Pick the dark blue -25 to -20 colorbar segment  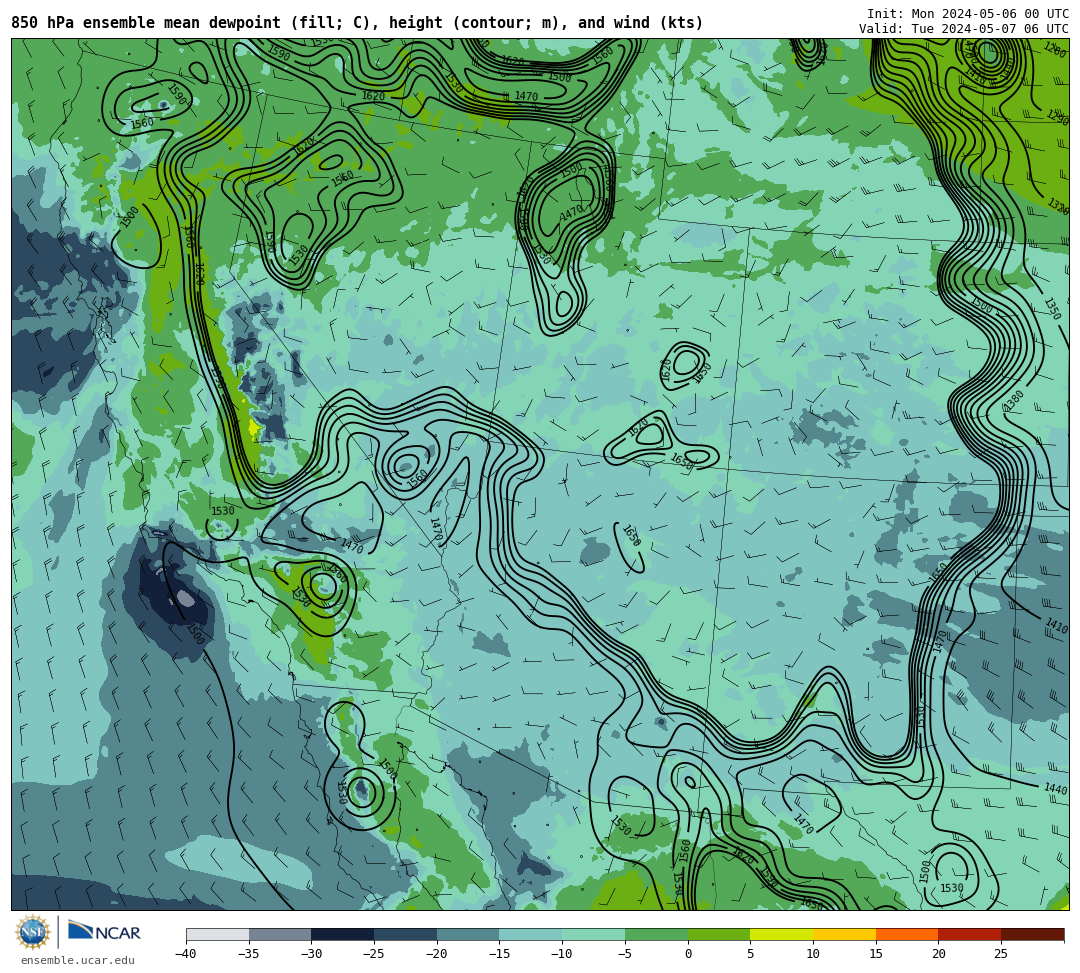tap(406, 934)
